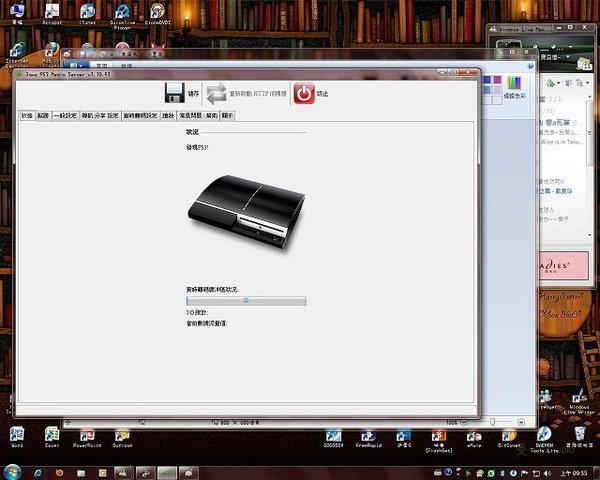Open Excel desktop shortcut
This screenshot has height=480, width=600.
[52, 437]
